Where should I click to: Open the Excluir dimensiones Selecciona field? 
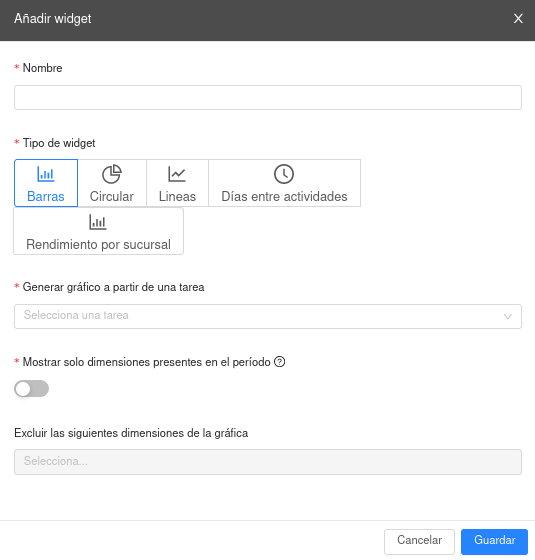coord(268,462)
